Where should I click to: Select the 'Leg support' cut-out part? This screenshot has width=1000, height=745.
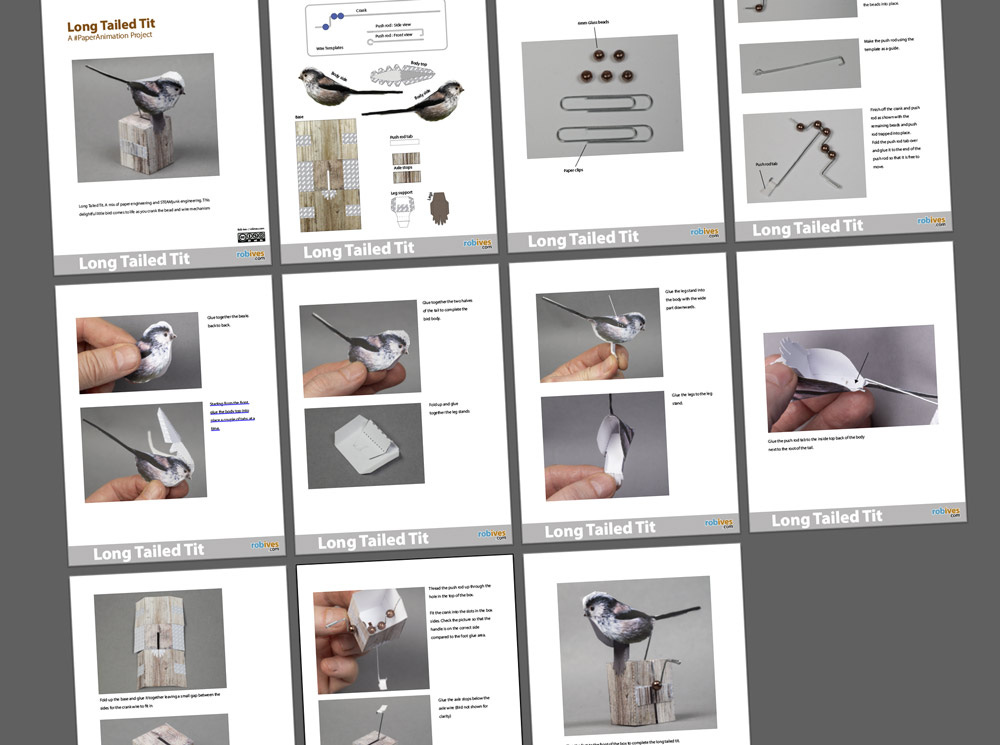[x=402, y=211]
